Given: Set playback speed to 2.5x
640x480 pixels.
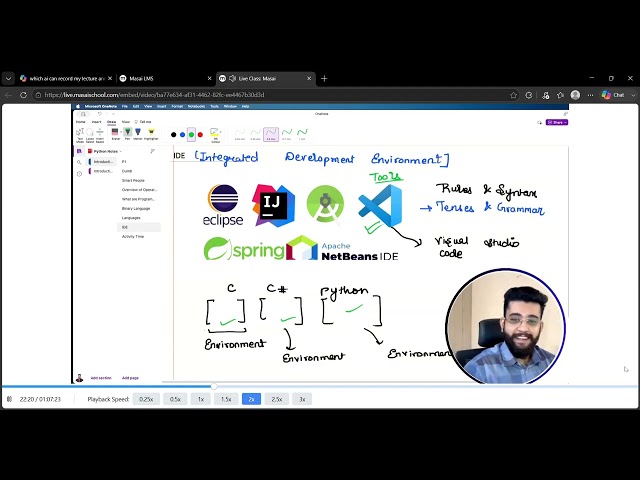Looking at the screenshot, I should tap(277, 399).
